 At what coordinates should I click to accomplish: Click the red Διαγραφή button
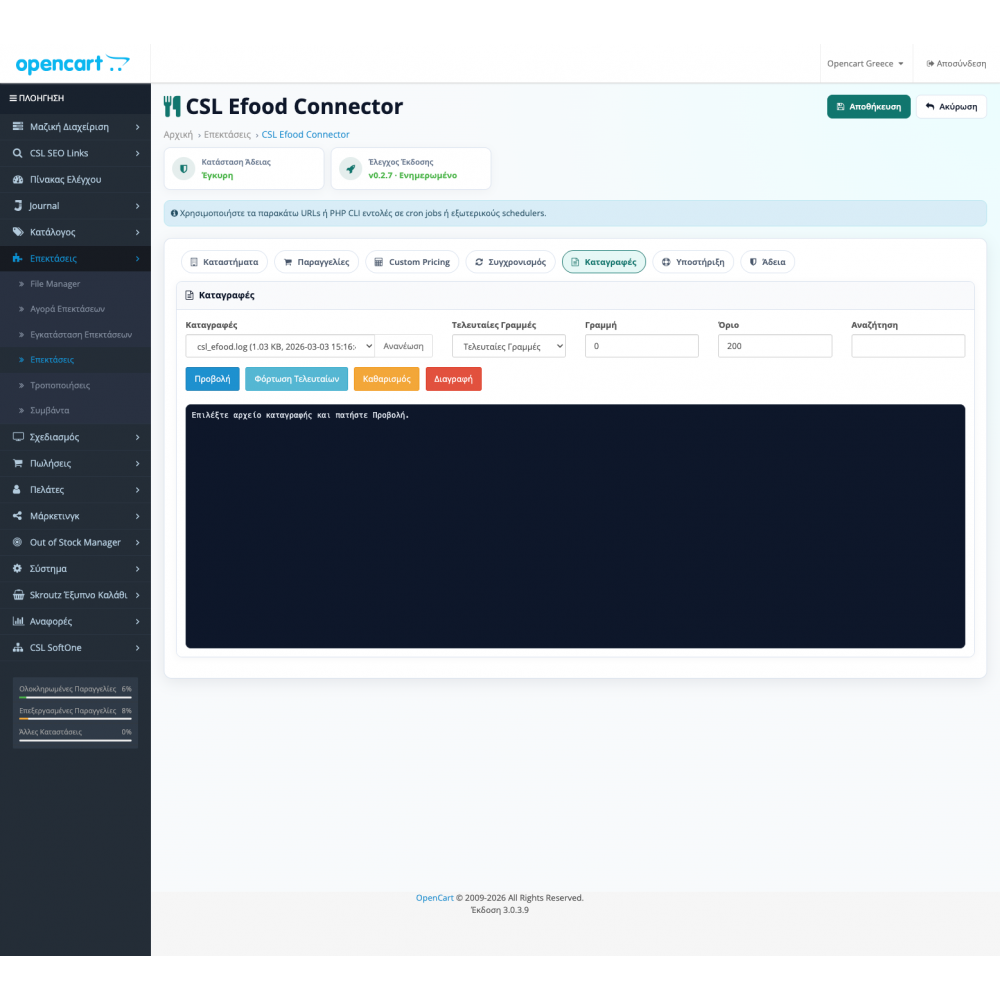pos(453,379)
